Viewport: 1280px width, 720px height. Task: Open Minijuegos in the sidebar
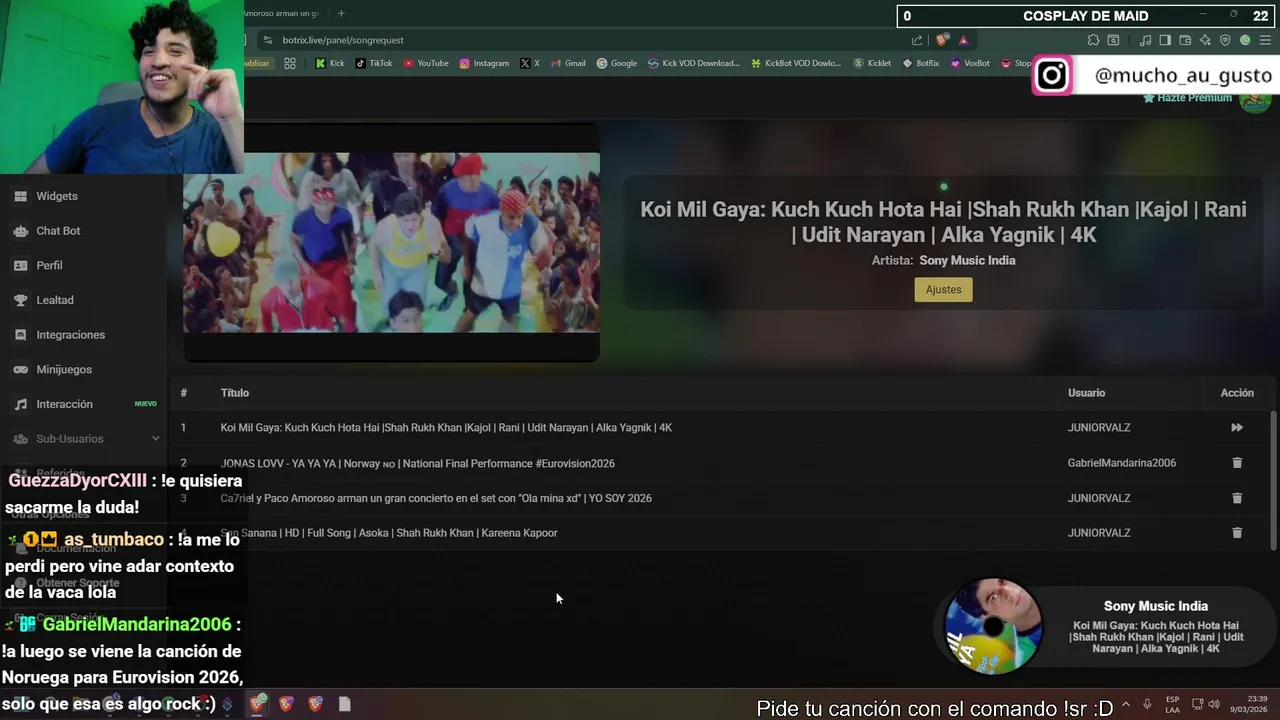point(64,370)
